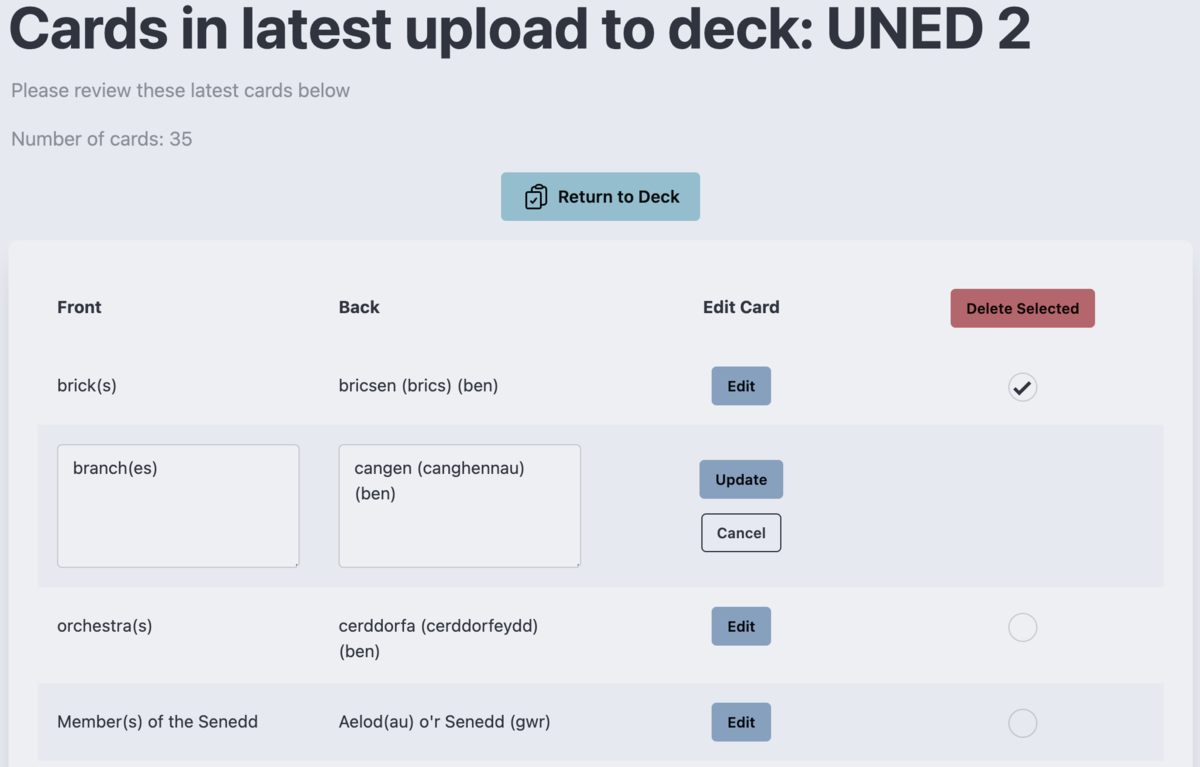This screenshot has width=1200, height=767.
Task: Click the Return to Deck button label
Action: (x=618, y=197)
